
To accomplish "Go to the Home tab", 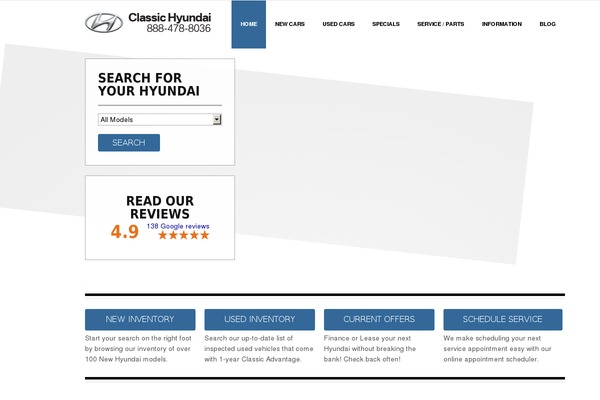I will (x=249, y=24).
